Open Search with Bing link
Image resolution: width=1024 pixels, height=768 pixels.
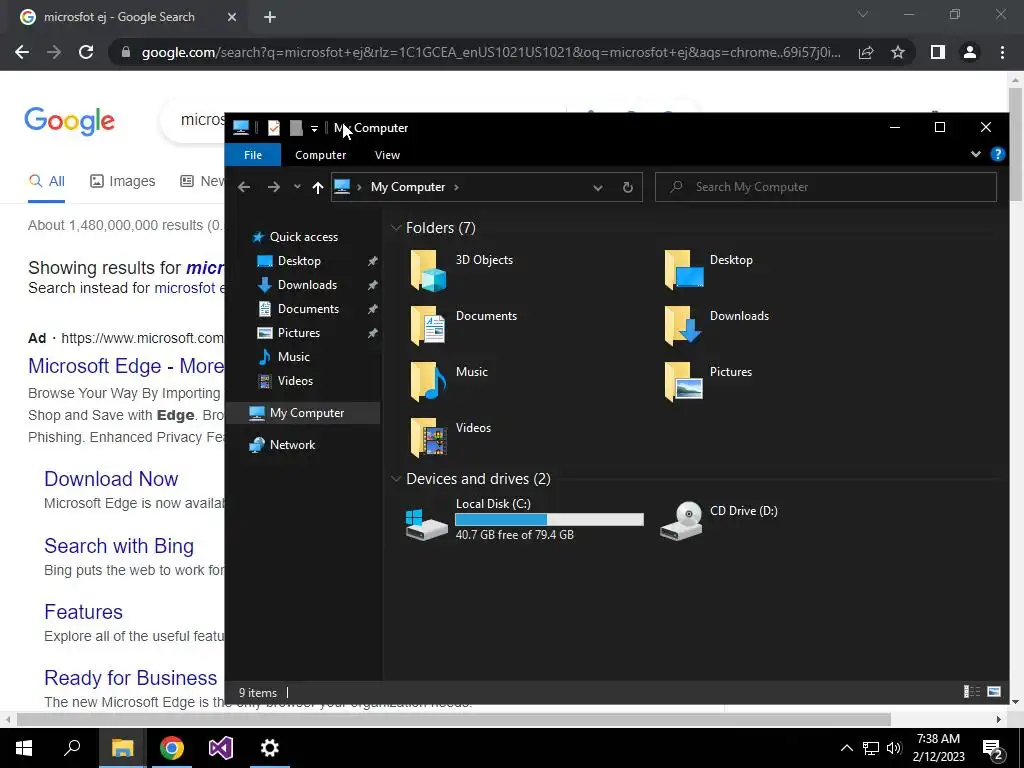pos(119,545)
